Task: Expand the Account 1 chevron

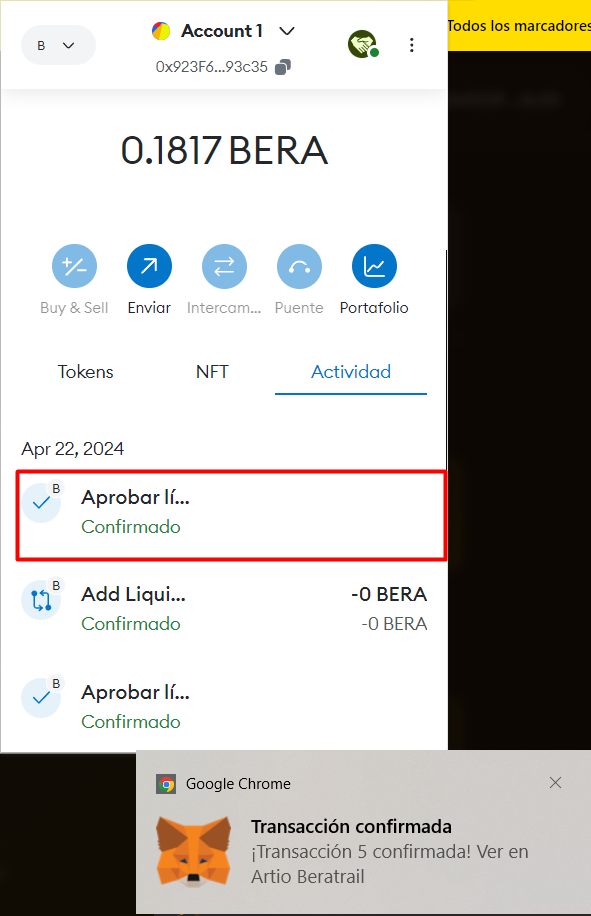Action: tap(287, 31)
